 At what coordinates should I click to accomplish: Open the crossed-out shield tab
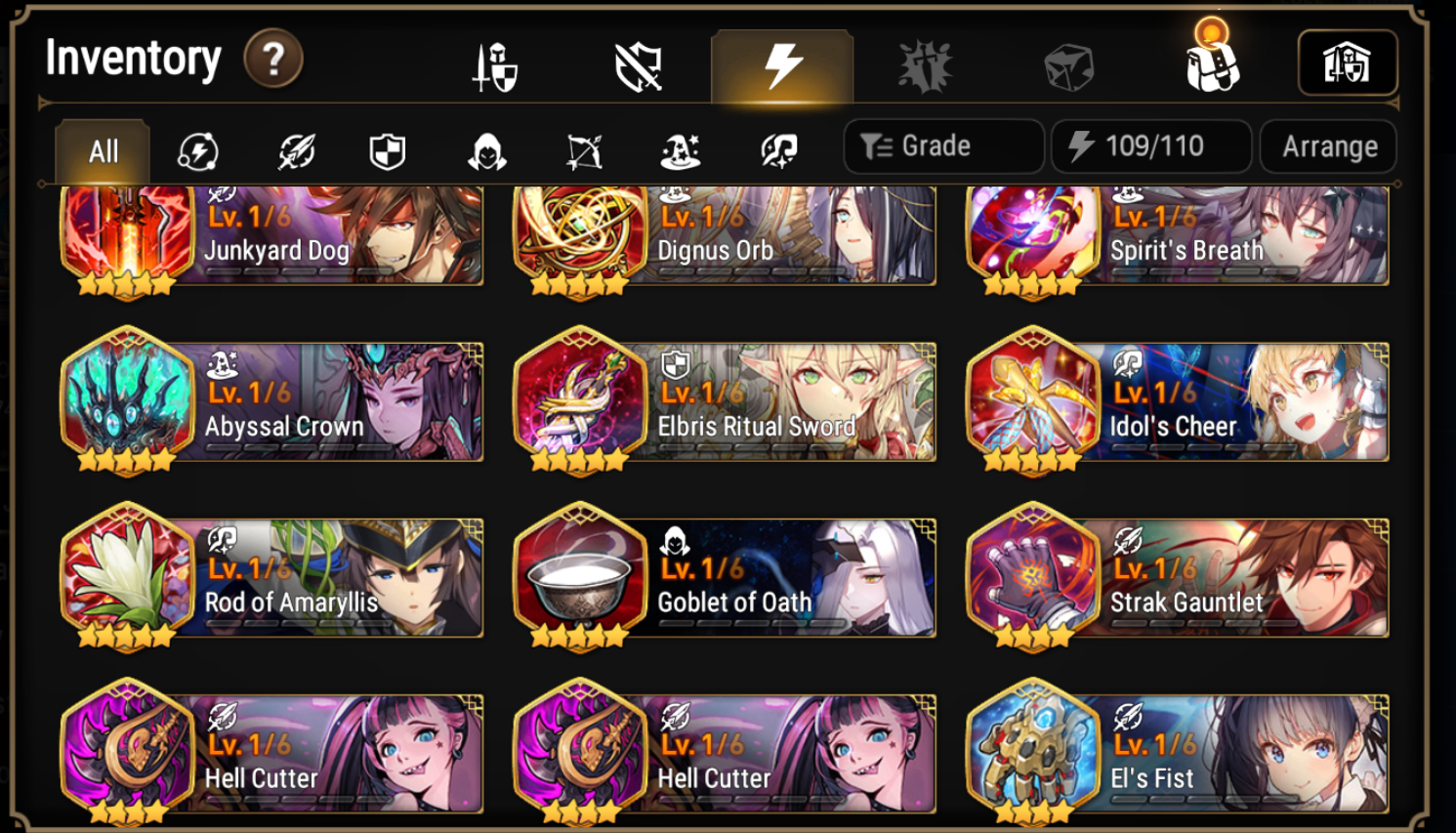639,67
